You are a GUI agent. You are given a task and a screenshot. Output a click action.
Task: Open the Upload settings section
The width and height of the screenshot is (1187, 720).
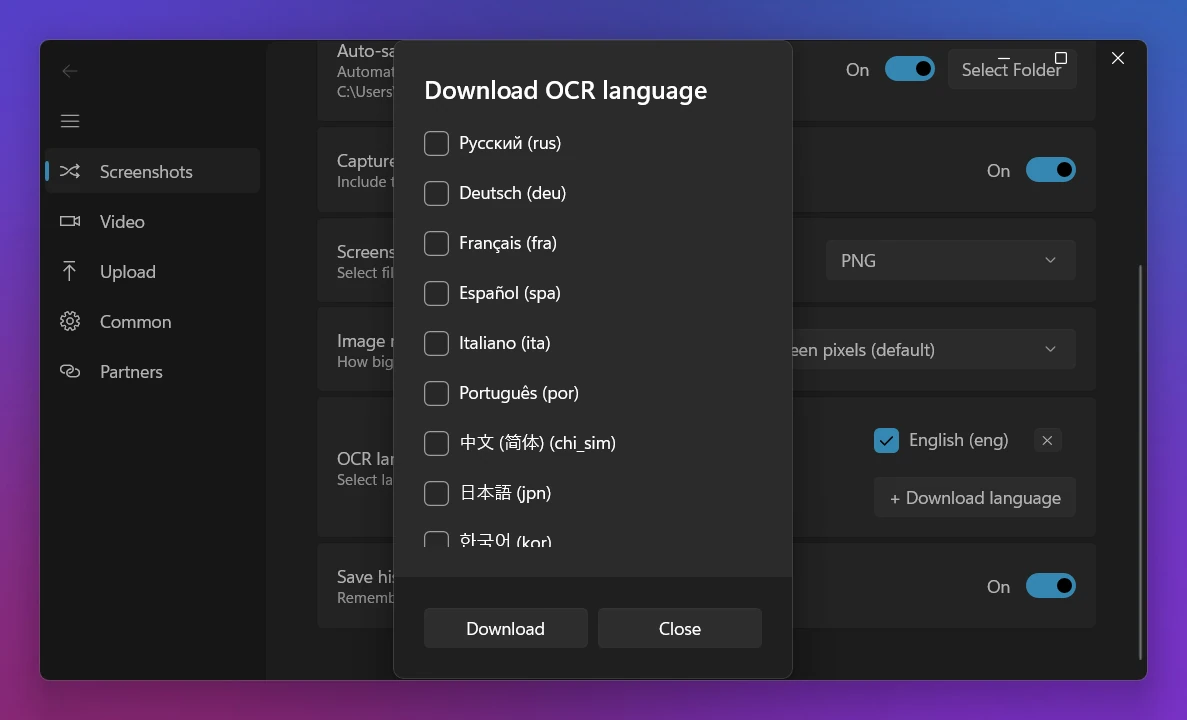pos(153,271)
